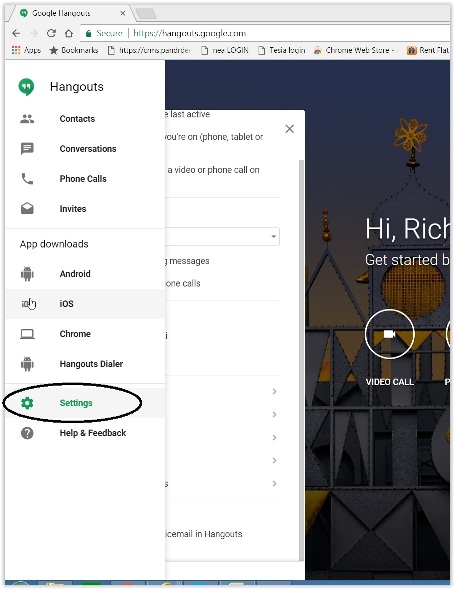Viewport: 454px width, 589px height.
Task: Click the 'voicemail in Hangouts' text
Action: (x=203, y=534)
